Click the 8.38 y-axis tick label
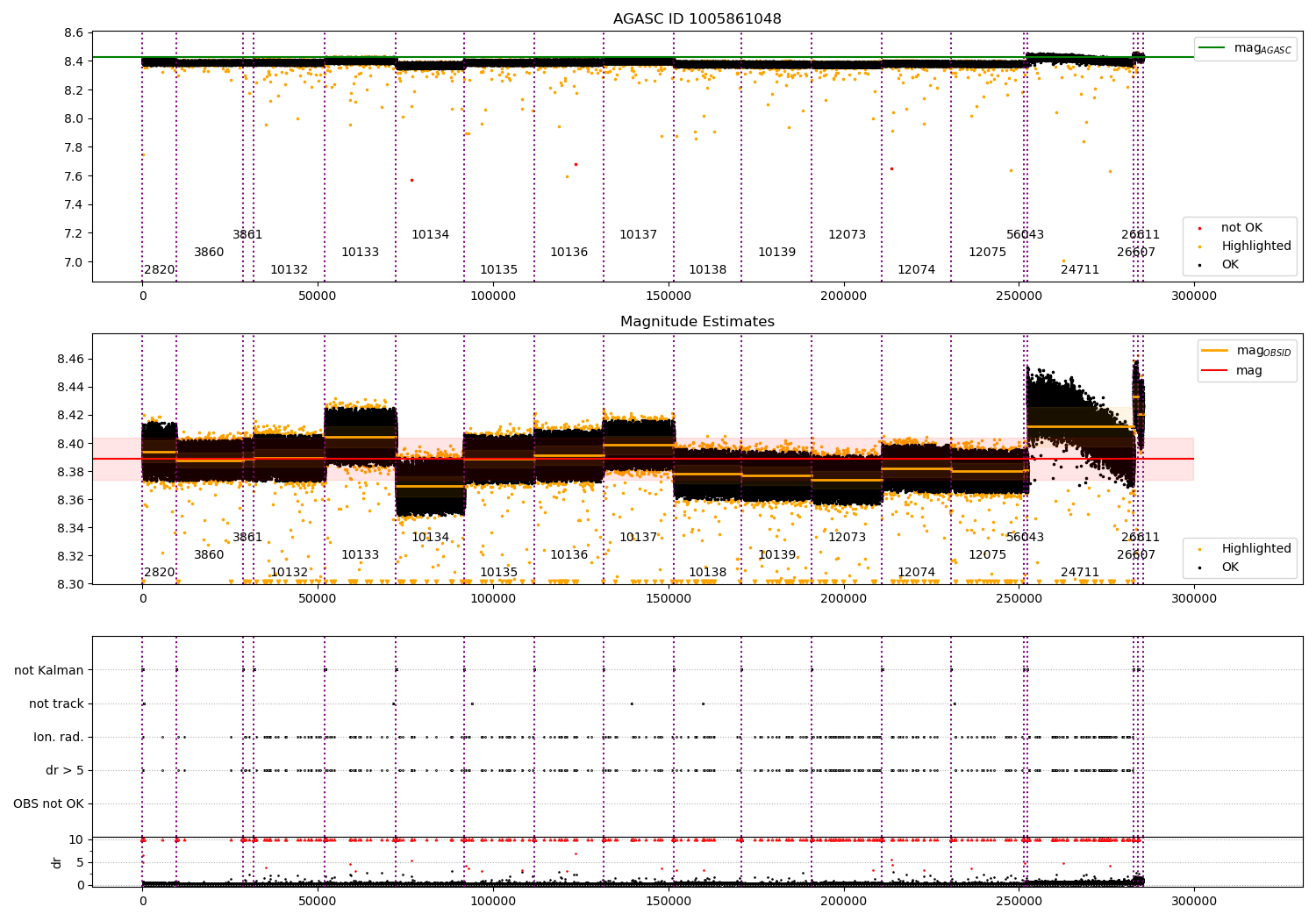This screenshot has height=921, width=1316. (x=70, y=472)
